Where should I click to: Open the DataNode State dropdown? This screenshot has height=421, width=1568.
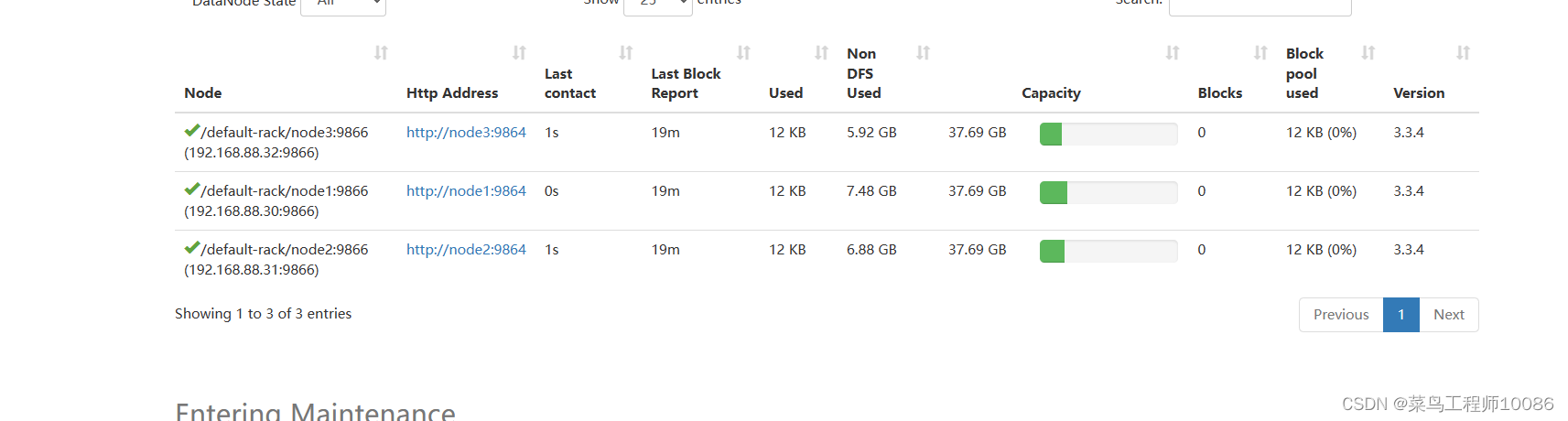(343, 5)
